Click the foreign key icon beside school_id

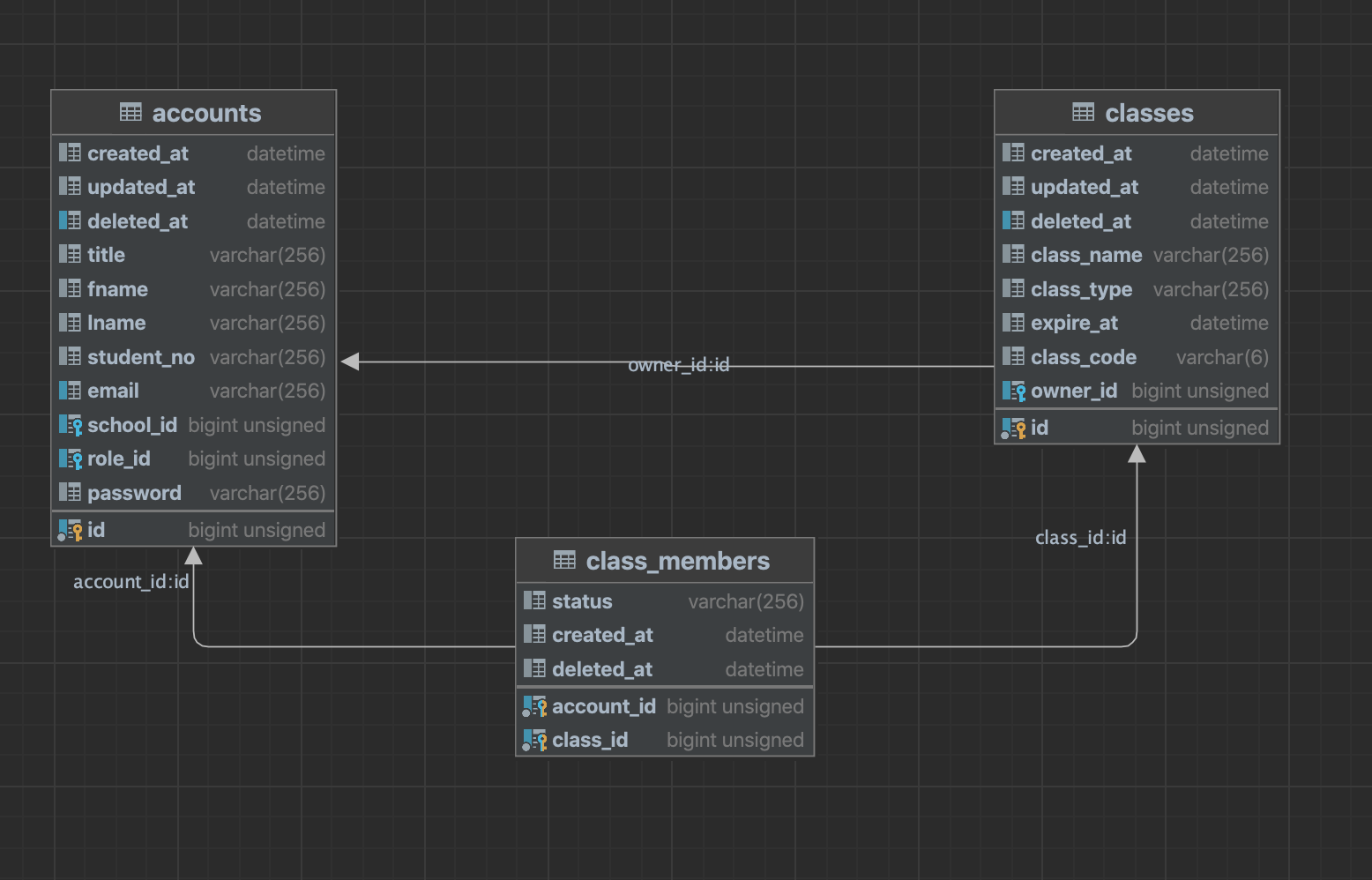[x=71, y=424]
